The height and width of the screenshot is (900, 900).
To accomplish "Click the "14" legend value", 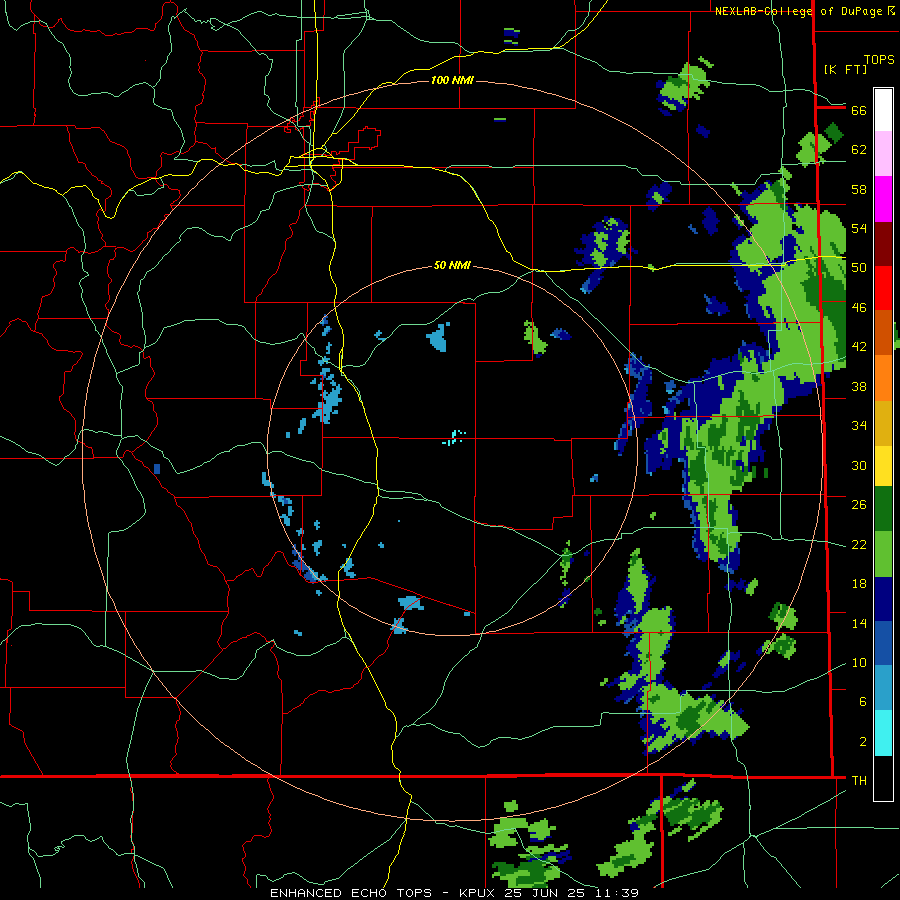I will [x=859, y=623].
